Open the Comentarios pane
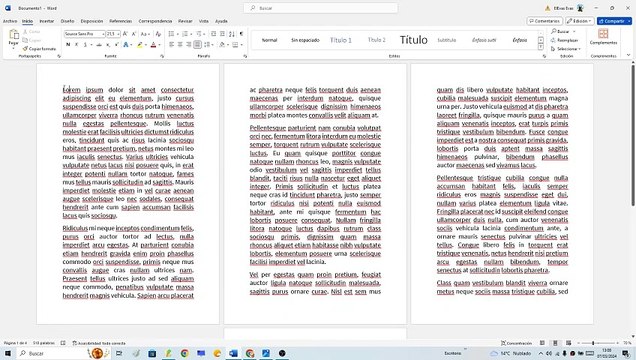This screenshot has width=636, height=360. pos(545,21)
